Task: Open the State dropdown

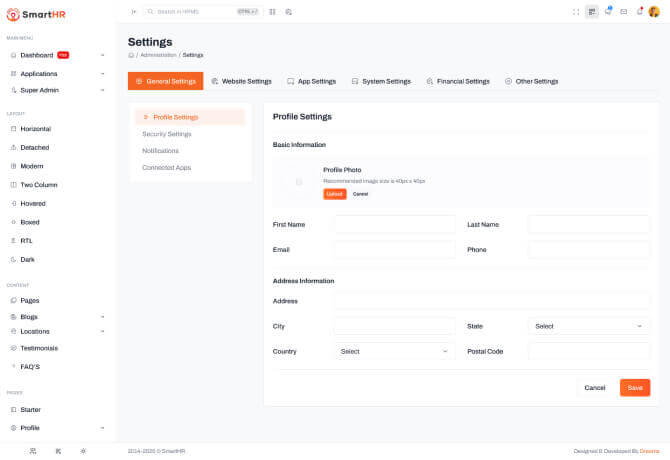Action: coord(588,326)
